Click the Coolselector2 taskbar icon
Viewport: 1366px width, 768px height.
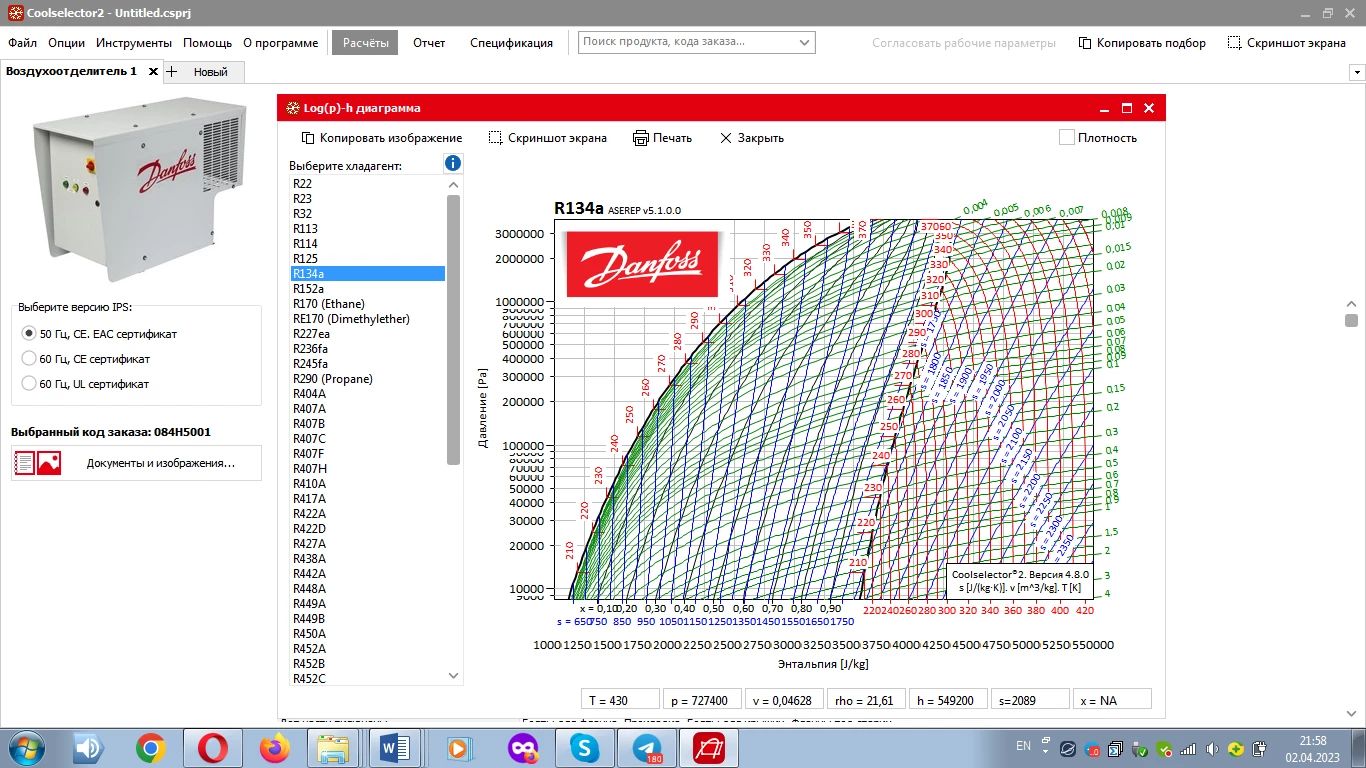tap(708, 748)
